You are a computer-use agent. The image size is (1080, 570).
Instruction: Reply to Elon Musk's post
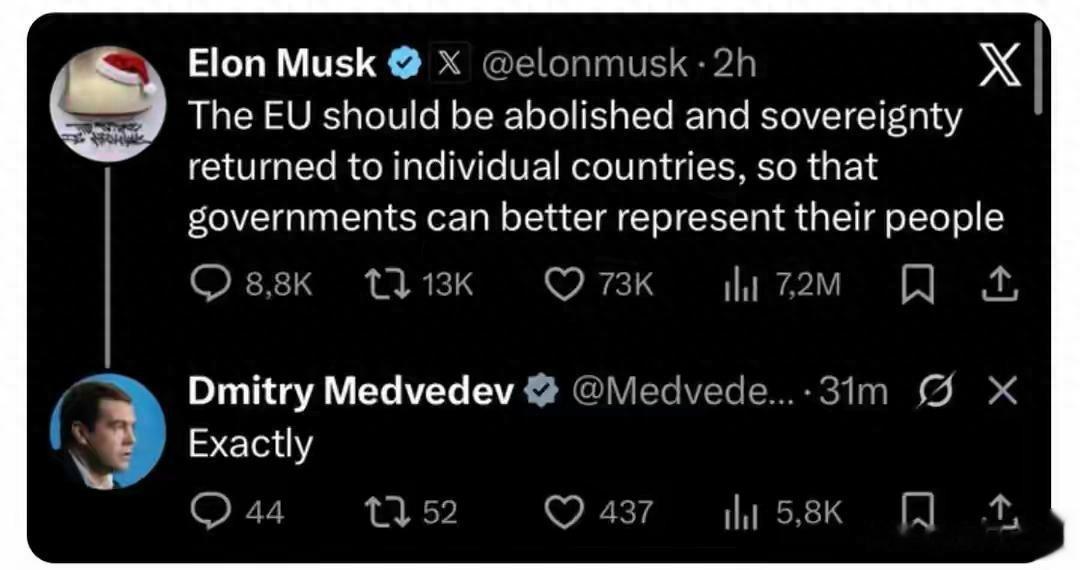(209, 286)
